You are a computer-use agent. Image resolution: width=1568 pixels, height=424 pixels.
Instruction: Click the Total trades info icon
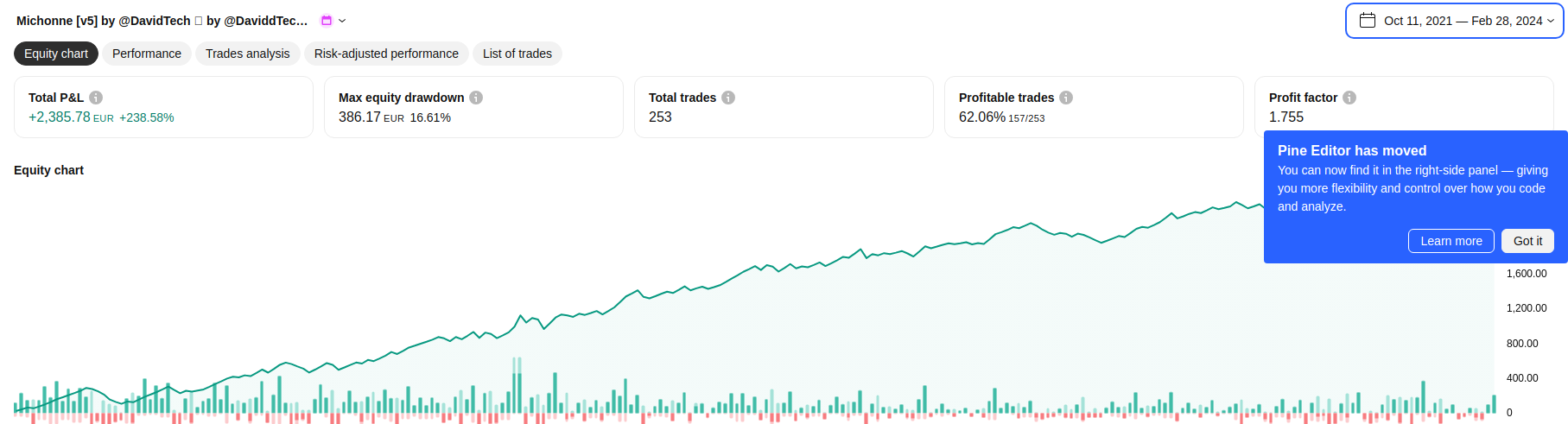[728, 98]
